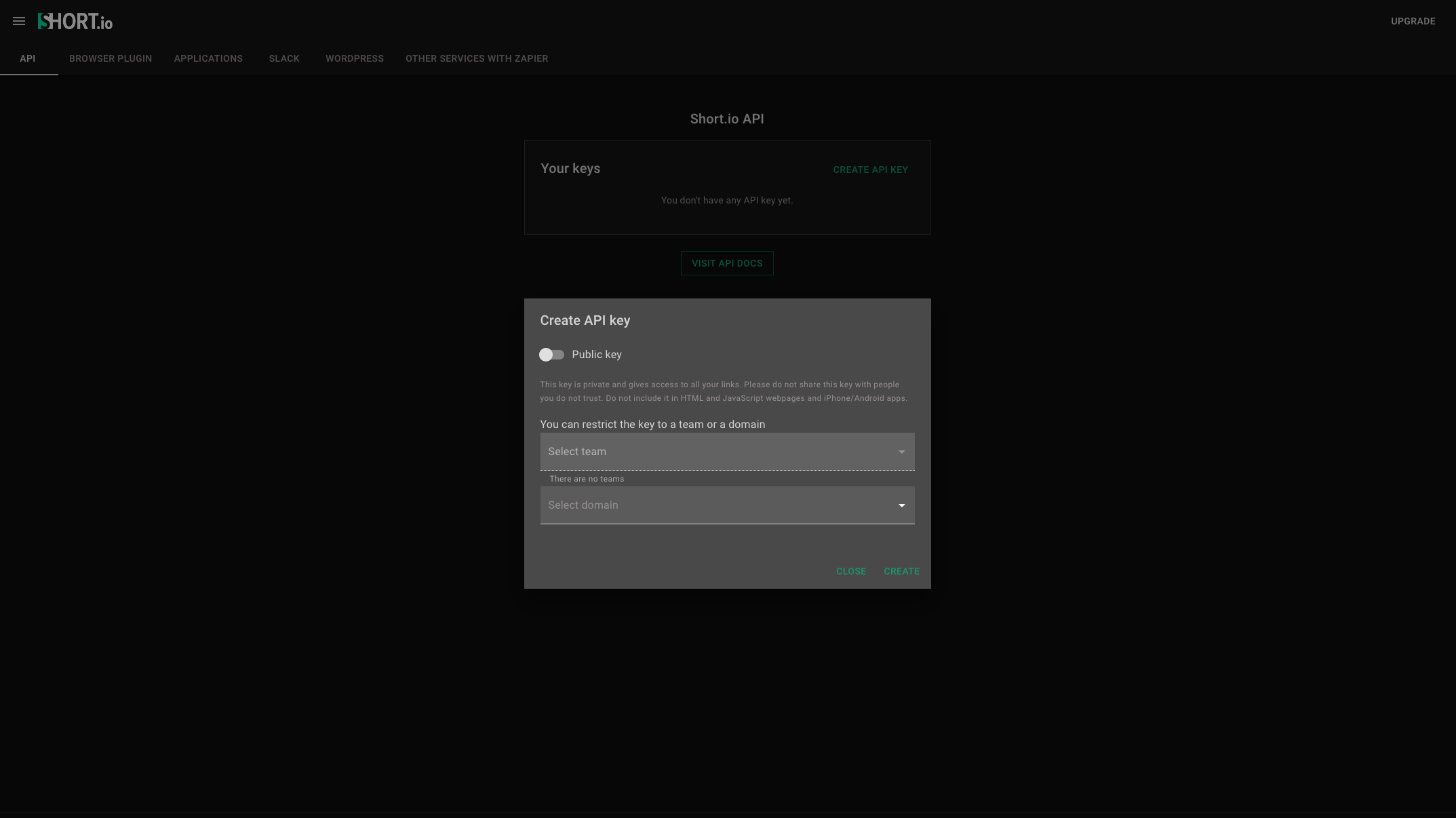Click CLOSE to dismiss the dialog
Image resolution: width=1456 pixels, height=818 pixels.
[851, 571]
